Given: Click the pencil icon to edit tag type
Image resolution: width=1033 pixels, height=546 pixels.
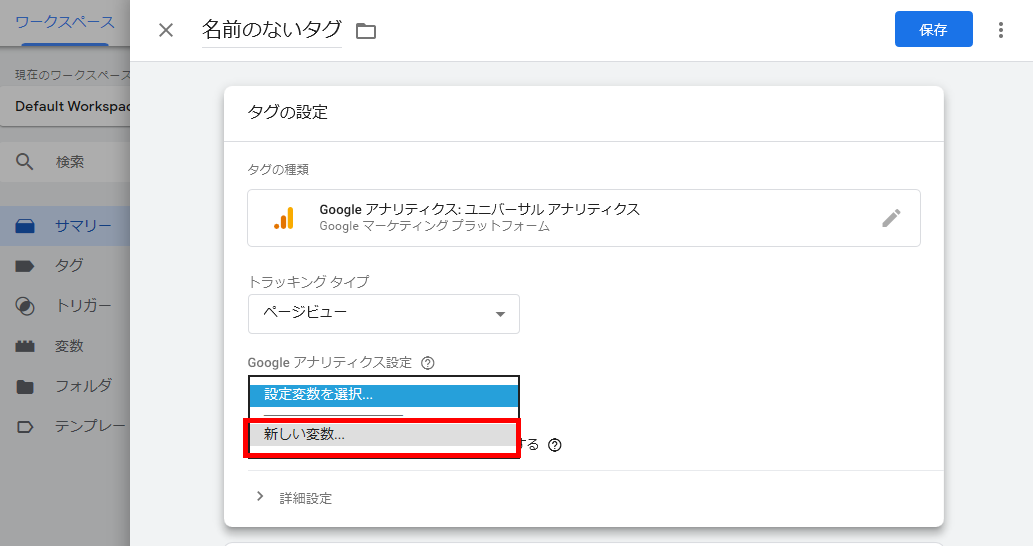Looking at the screenshot, I should pyautogui.click(x=891, y=218).
